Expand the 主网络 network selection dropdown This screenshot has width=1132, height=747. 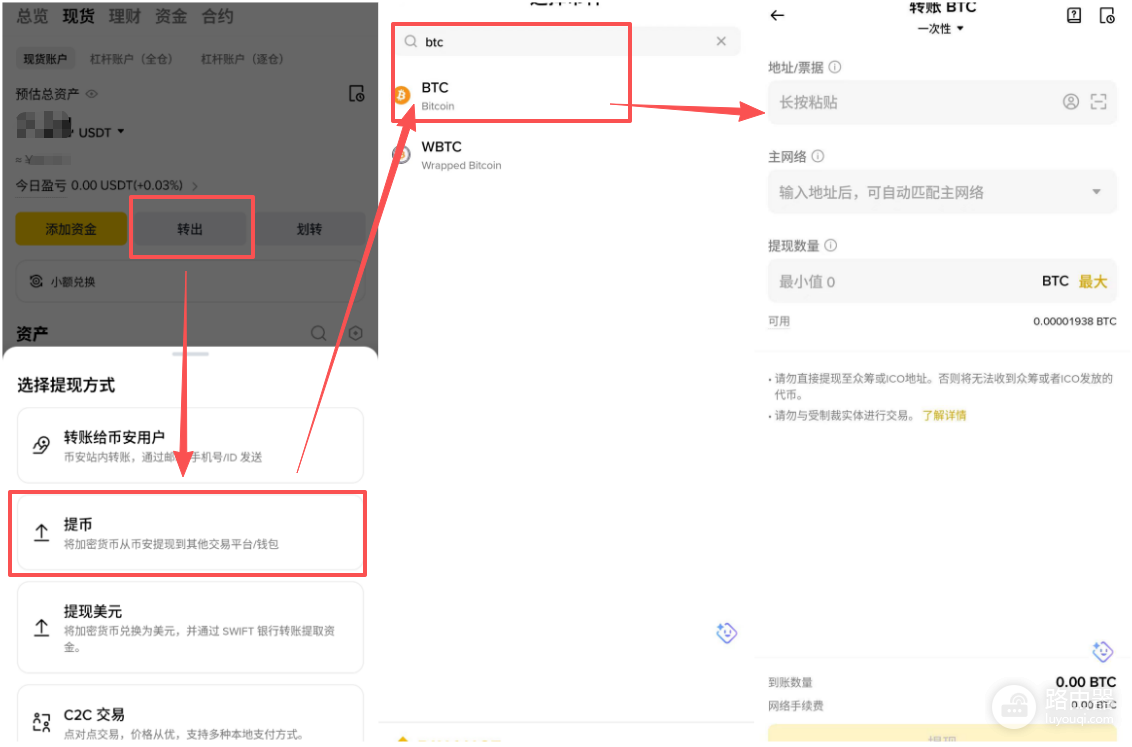[x=942, y=192]
